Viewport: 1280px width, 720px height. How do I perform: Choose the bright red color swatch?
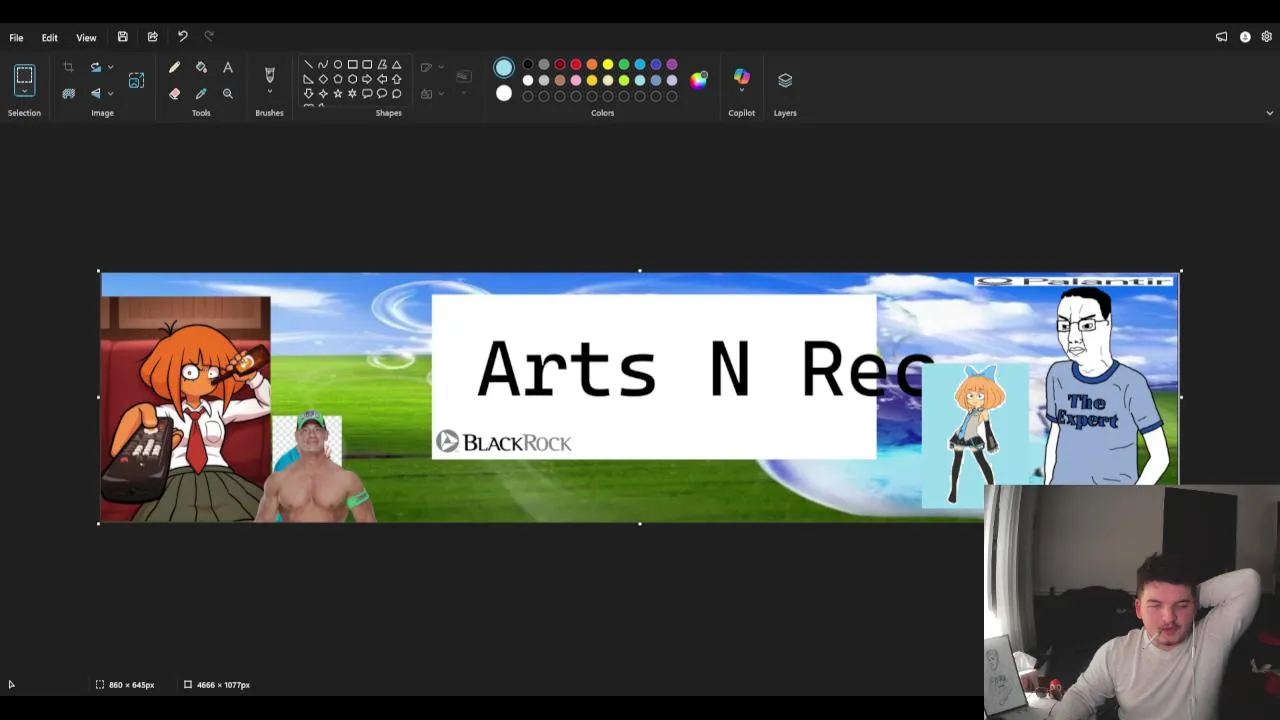point(576,65)
